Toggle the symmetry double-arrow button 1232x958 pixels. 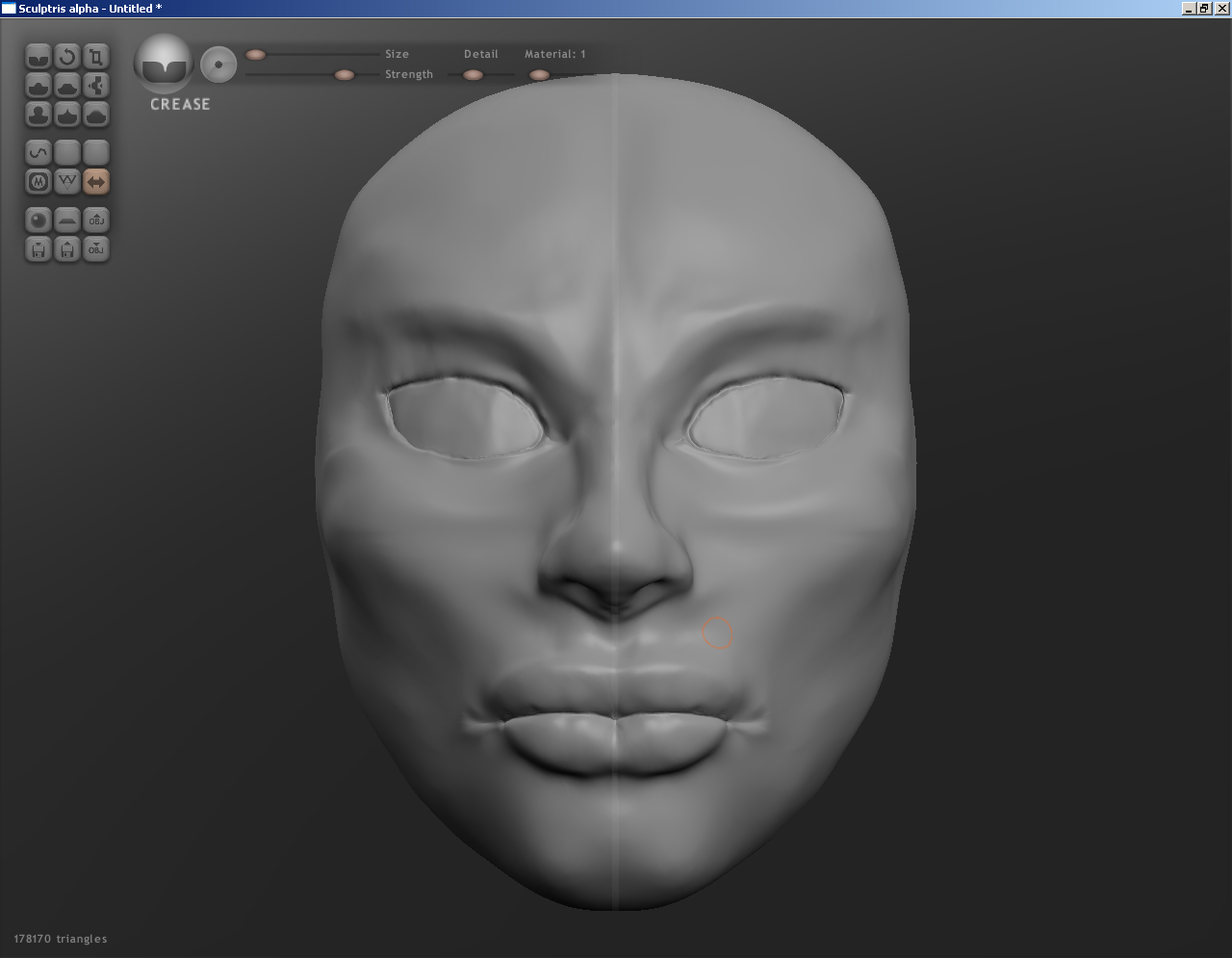click(95, 181)
